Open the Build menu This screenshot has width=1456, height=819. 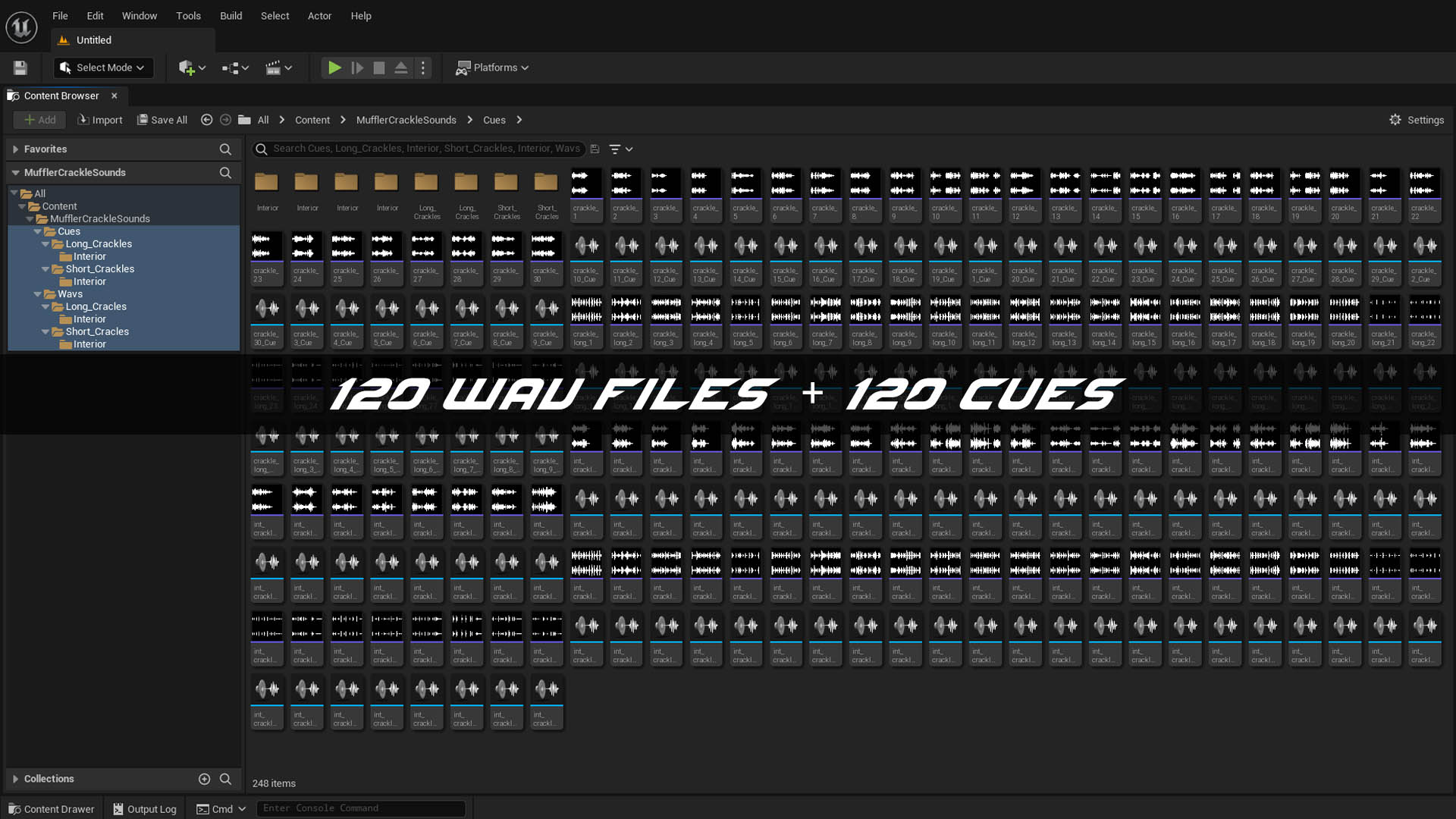click(x=231, y=15)
